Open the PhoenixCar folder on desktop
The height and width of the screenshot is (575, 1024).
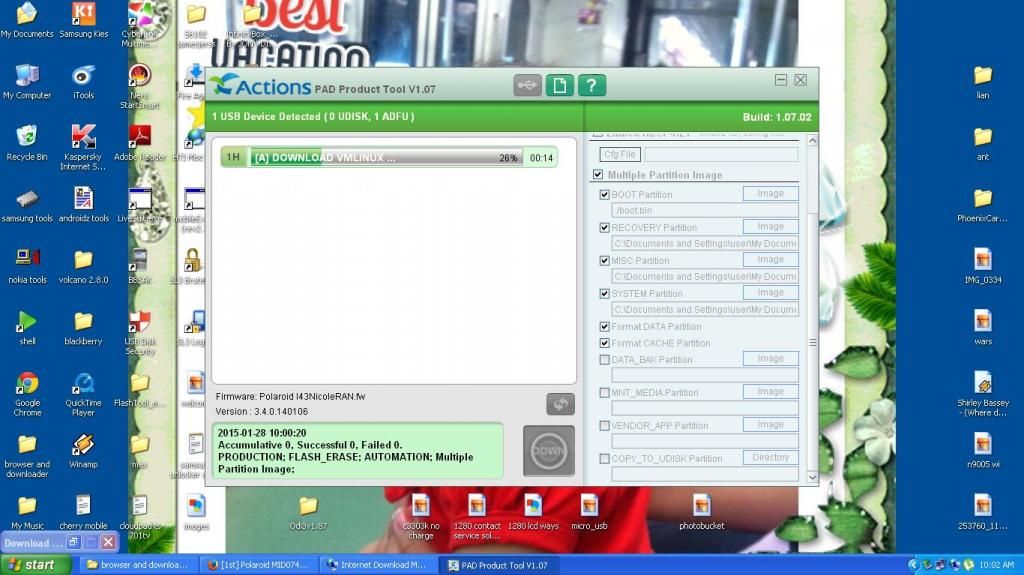[x=982, y=205]
